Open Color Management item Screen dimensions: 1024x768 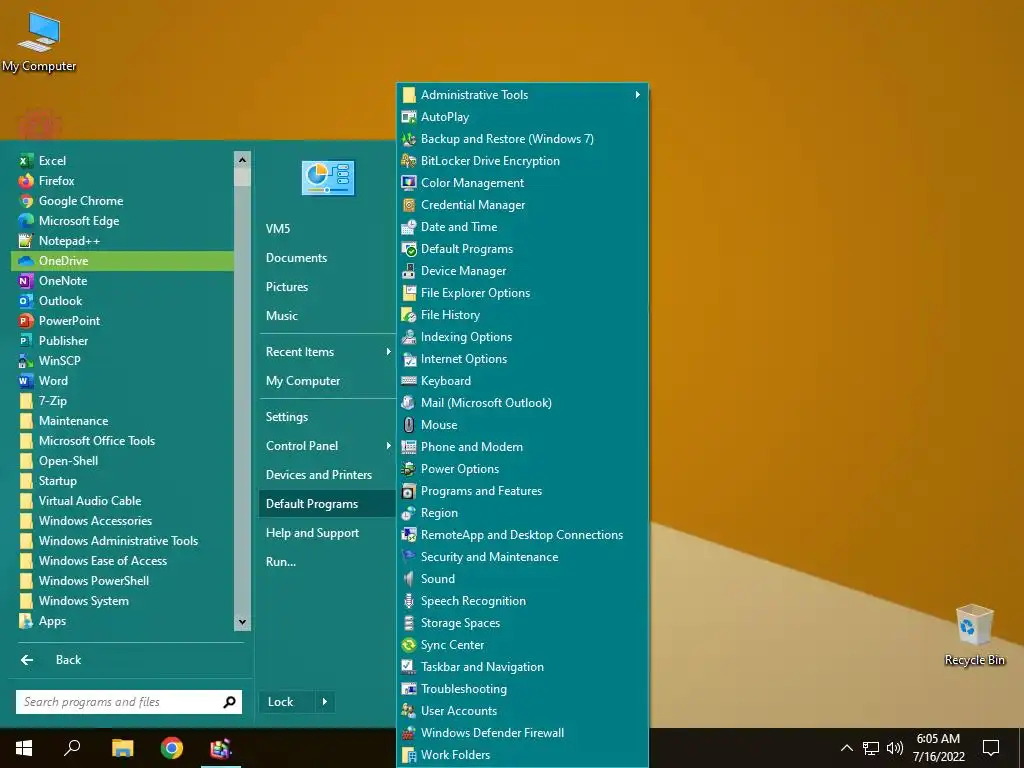522,183
